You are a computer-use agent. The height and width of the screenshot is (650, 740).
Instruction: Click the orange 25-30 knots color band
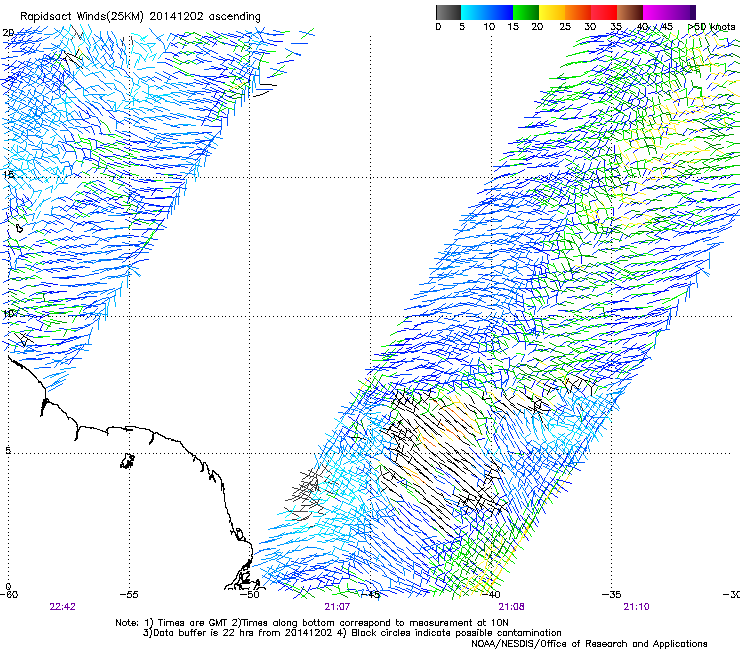pyautogui.click(x=578, y=12)
